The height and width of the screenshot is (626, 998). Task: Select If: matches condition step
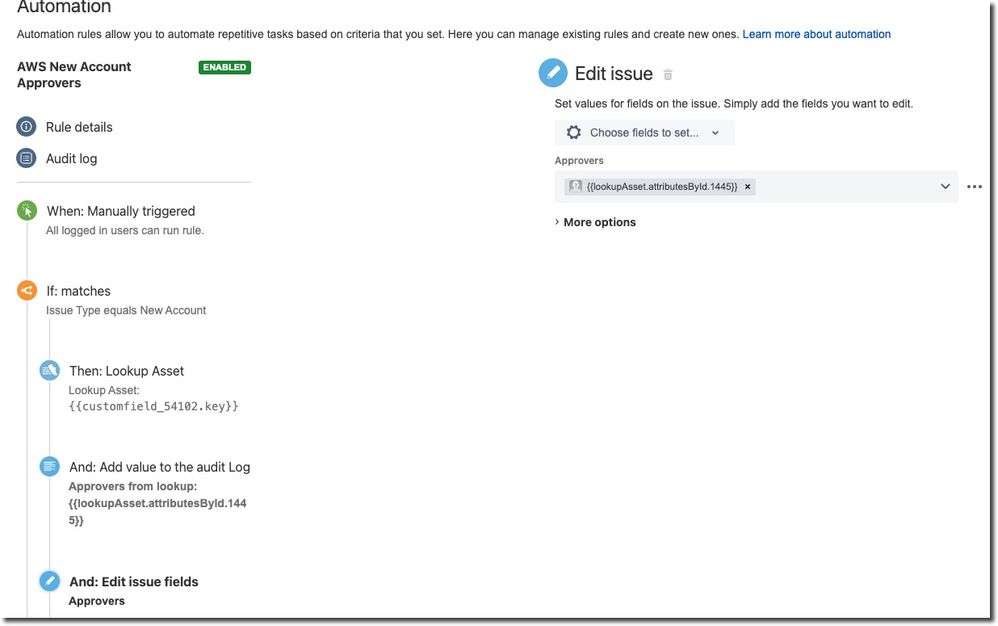tap(78, 291)
